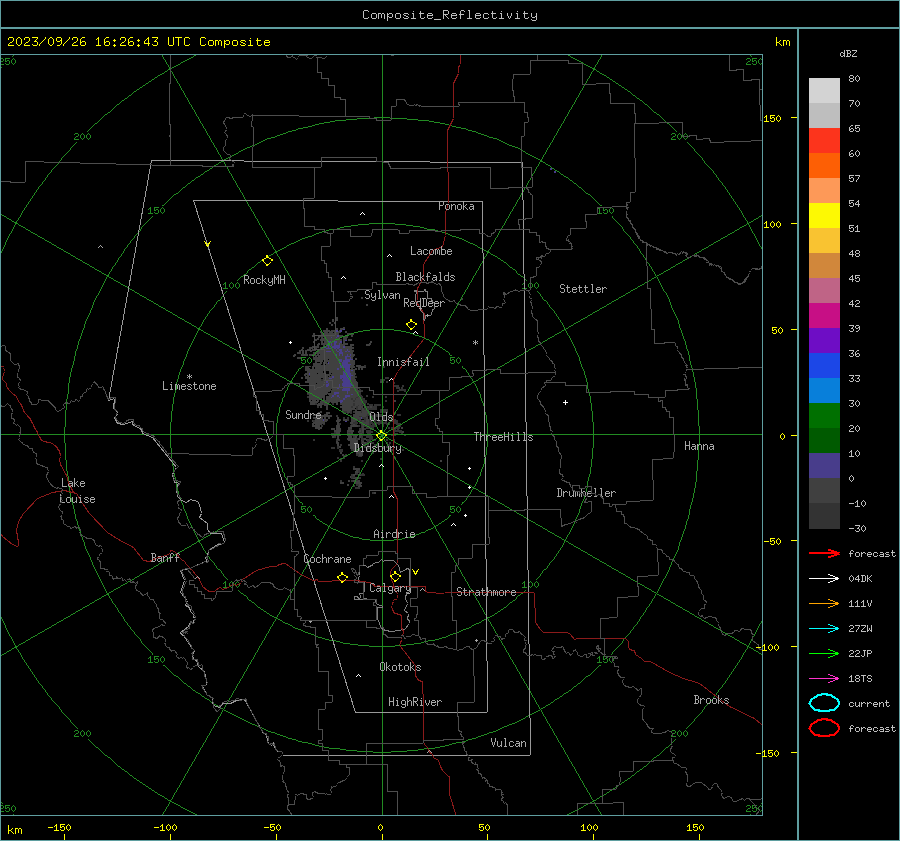
Task: Click the 2023/09/26 16:26:43 UTC Composite timestamp
Action: [x=138, y=42]
